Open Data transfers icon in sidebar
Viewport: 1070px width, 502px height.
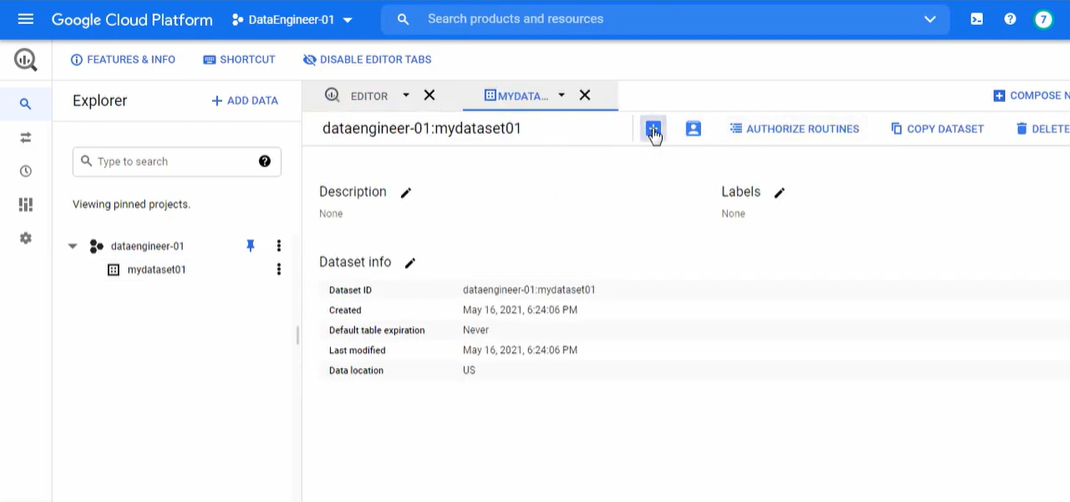click(x=25, y=138)
